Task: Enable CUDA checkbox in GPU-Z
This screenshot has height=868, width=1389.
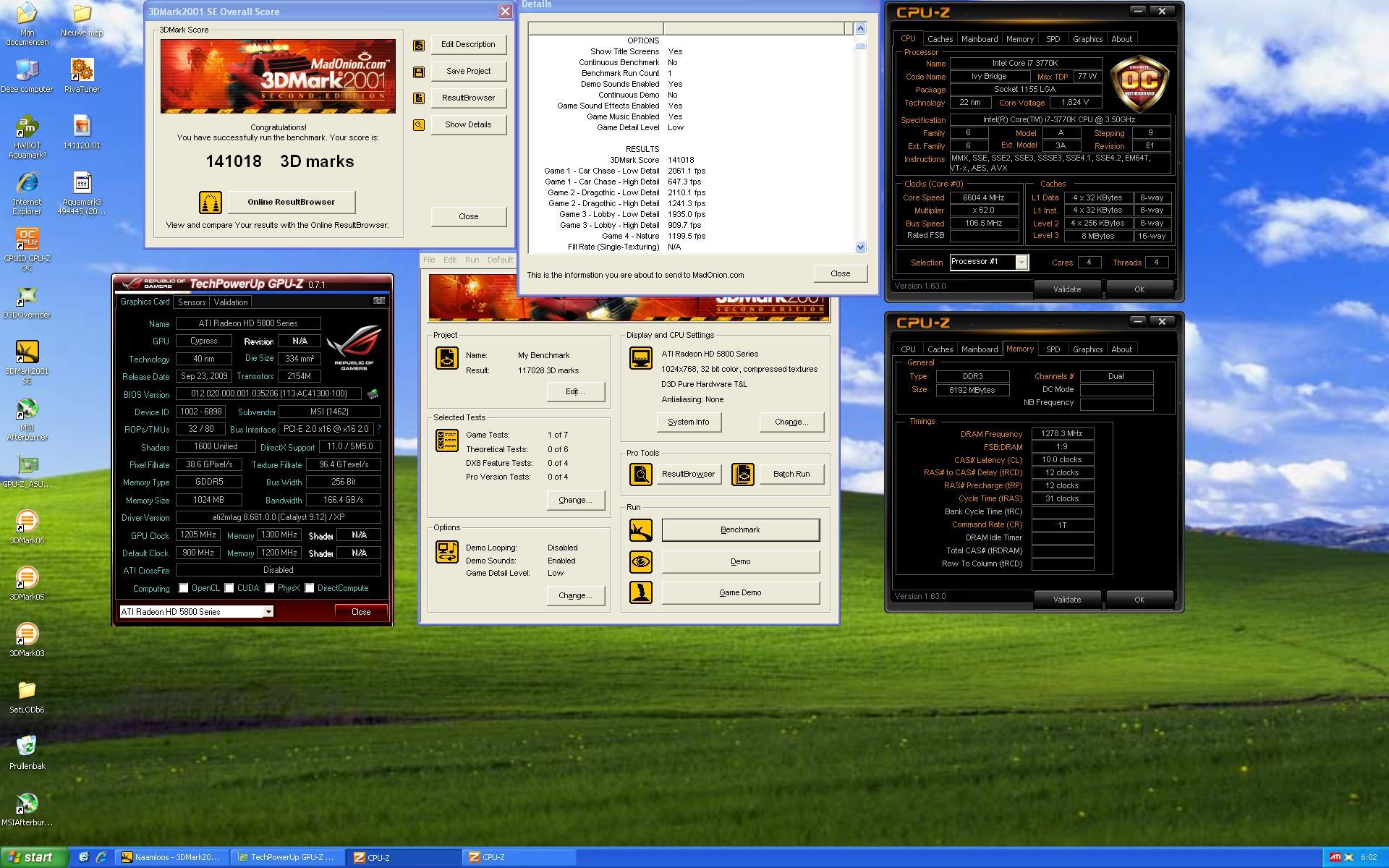Action: pyautogui.click(x=229, y=588)
